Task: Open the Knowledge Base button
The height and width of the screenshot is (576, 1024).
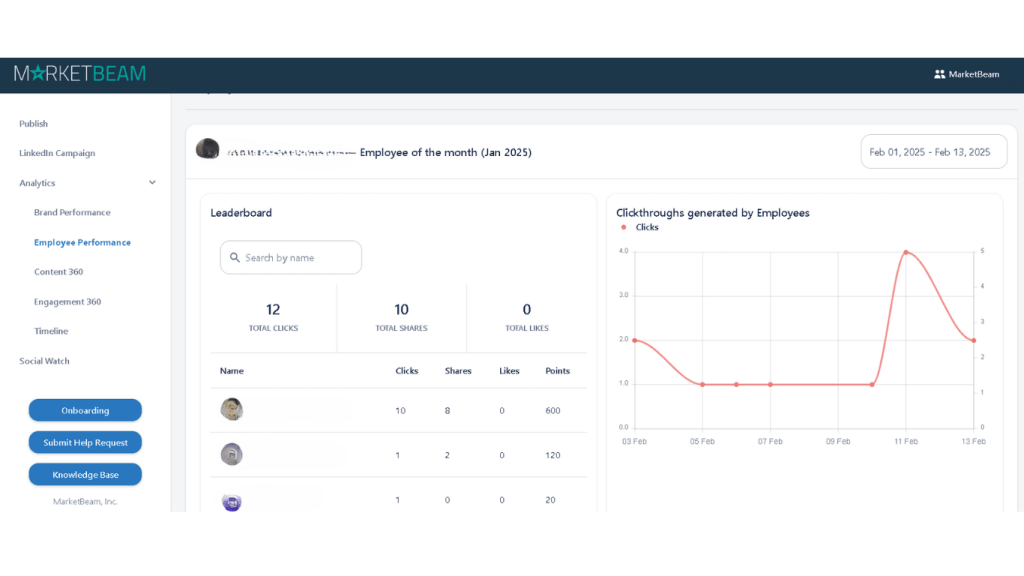Action: (85, 474)
